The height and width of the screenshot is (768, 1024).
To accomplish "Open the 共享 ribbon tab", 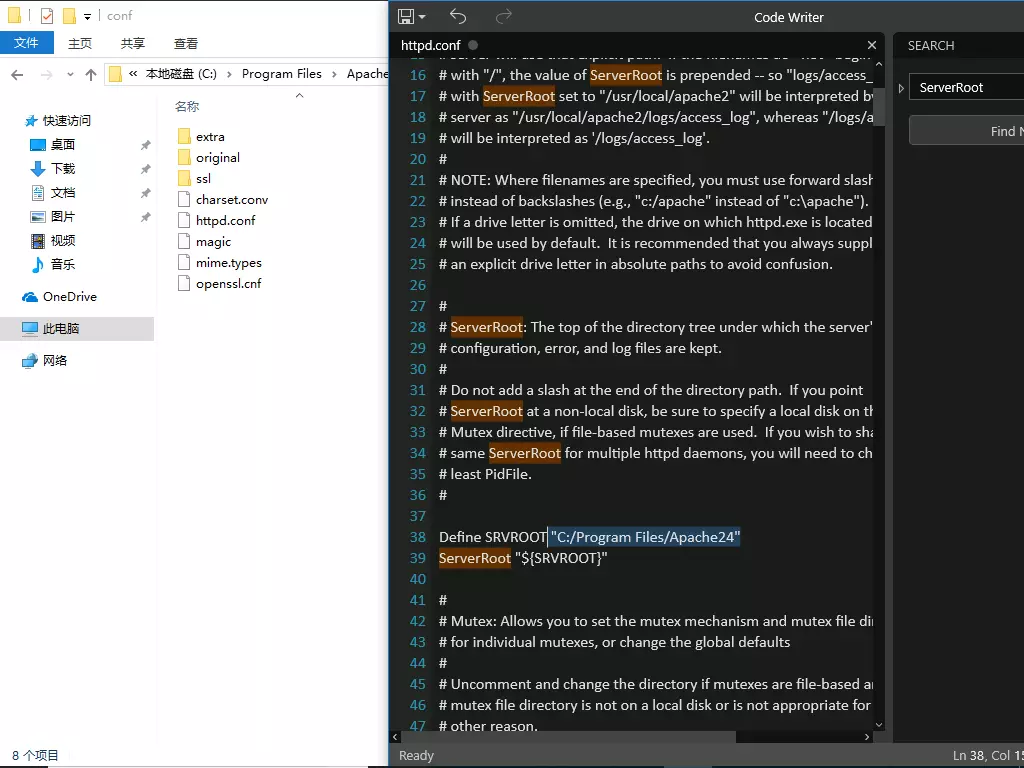I will click(133, 44).
